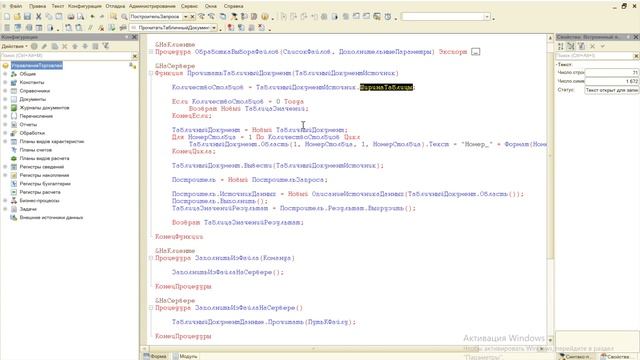This screenshot has height=360, width=640.
Task: Open the Администрирование menu
Action: [x=152, y=6]
